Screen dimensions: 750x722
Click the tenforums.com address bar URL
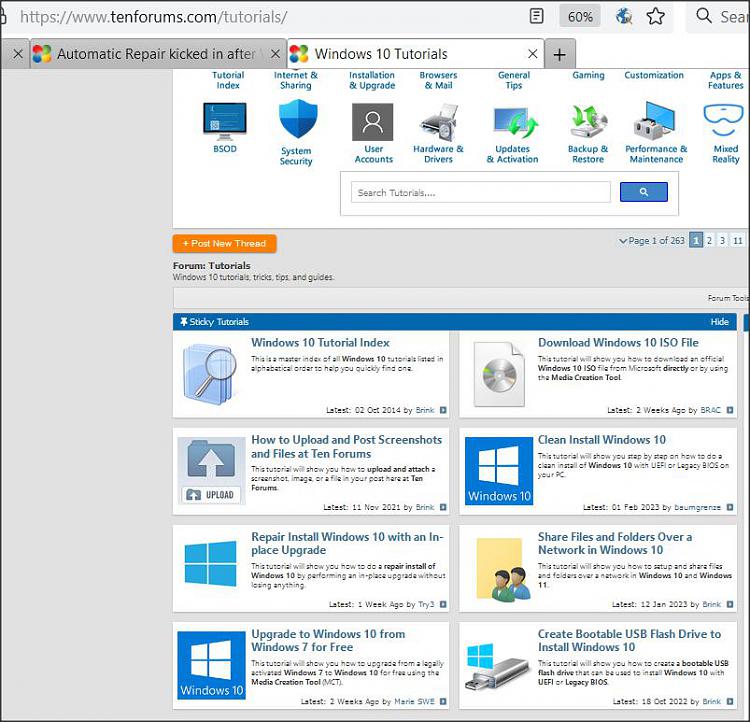pos(153,17)
